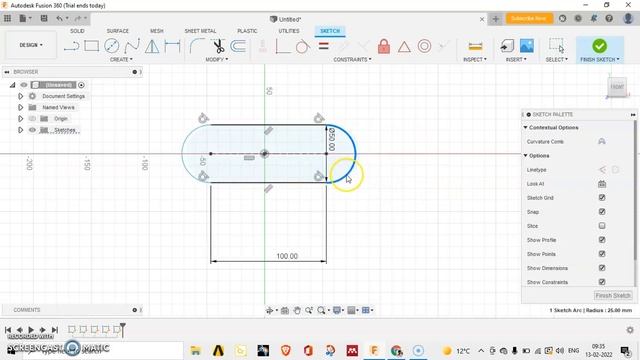
Task: Expand Document Settings tree node
Action: [20, 96]
